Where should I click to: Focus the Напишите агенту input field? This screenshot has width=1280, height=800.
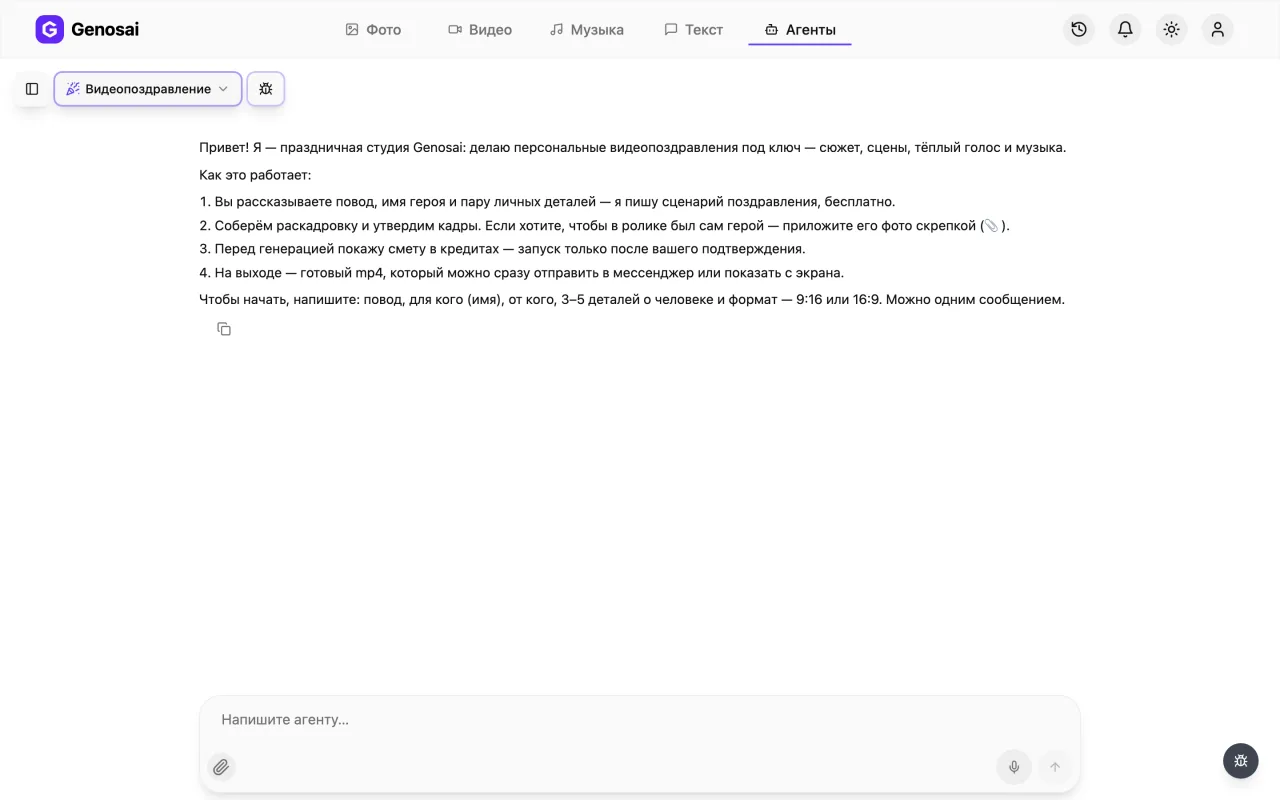(x=640, y=720)
